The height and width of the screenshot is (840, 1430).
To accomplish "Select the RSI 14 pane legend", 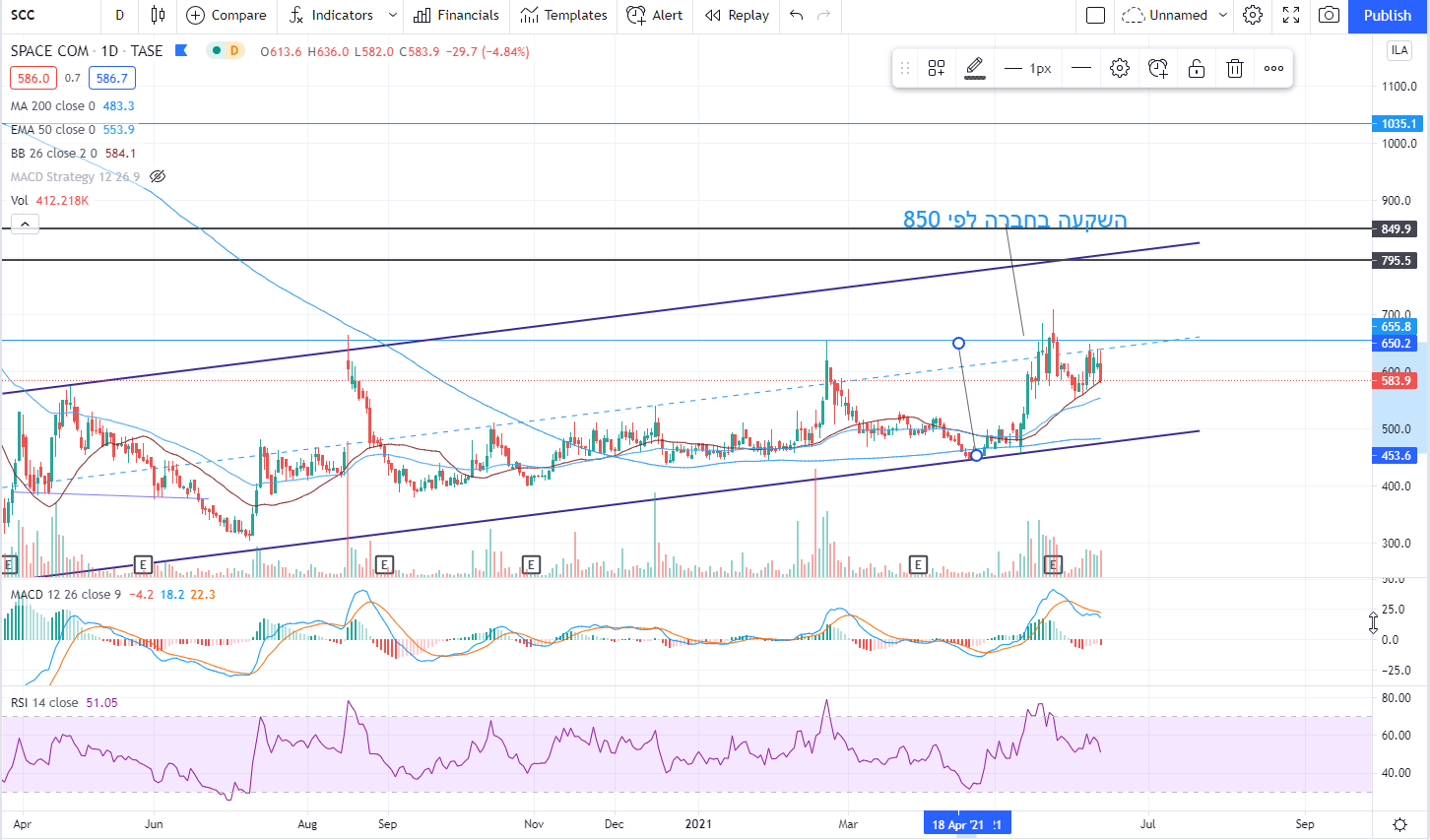I will (x=44, y=702).
